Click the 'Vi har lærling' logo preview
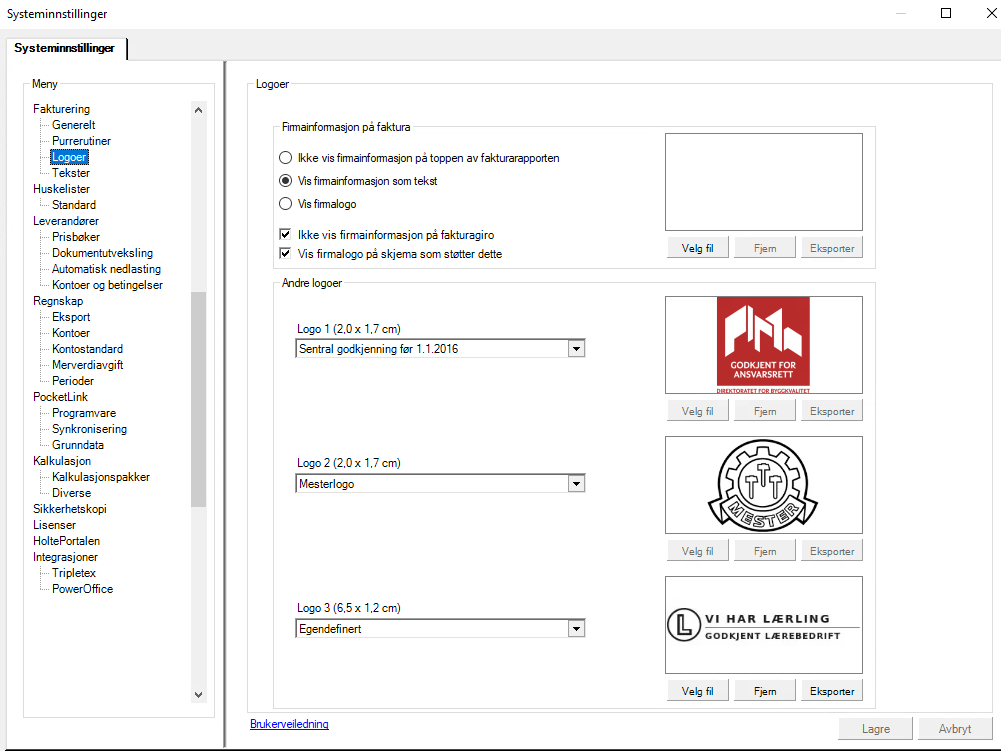 (x=764, y=625)
